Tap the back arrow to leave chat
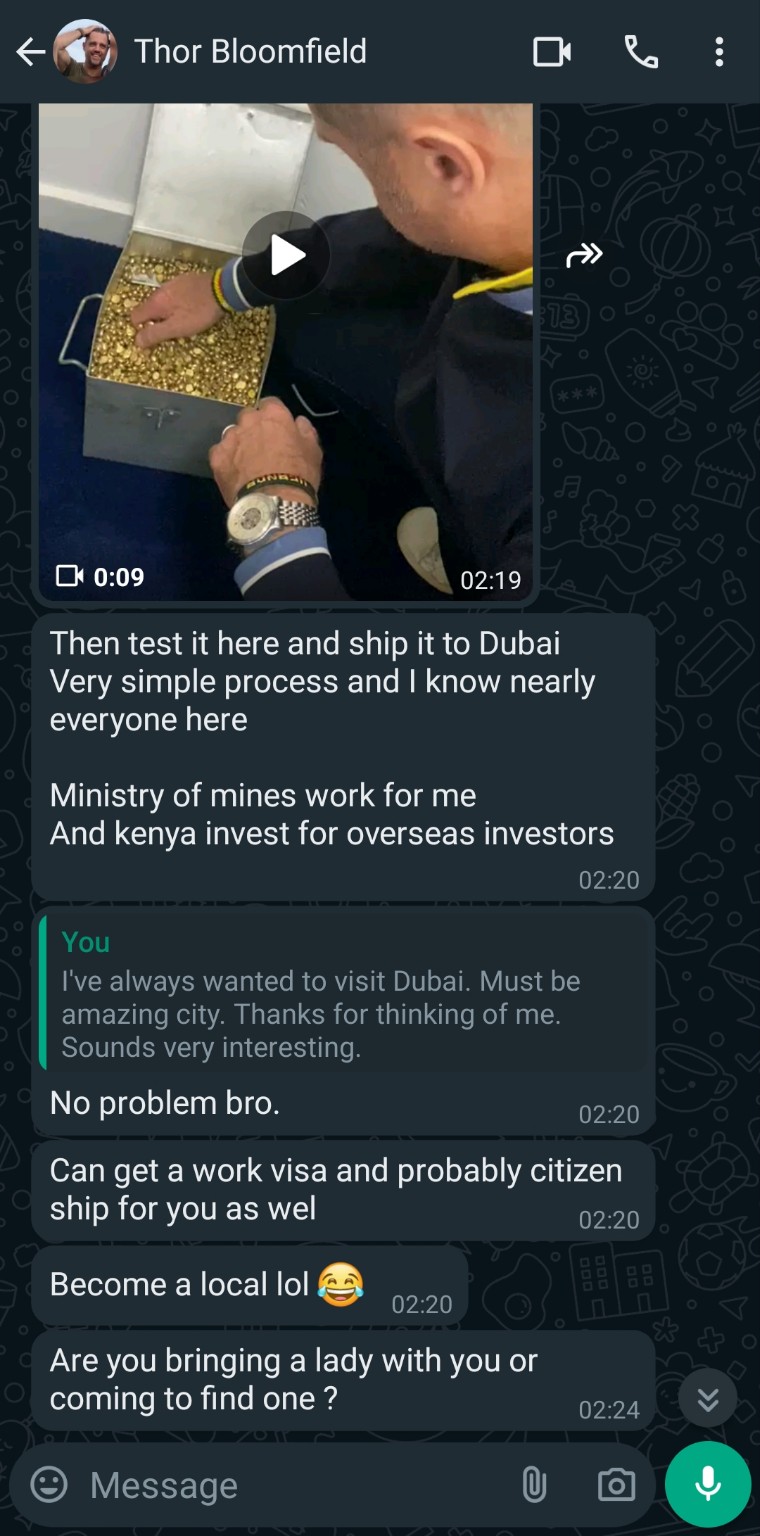 [x=31, y=52]
